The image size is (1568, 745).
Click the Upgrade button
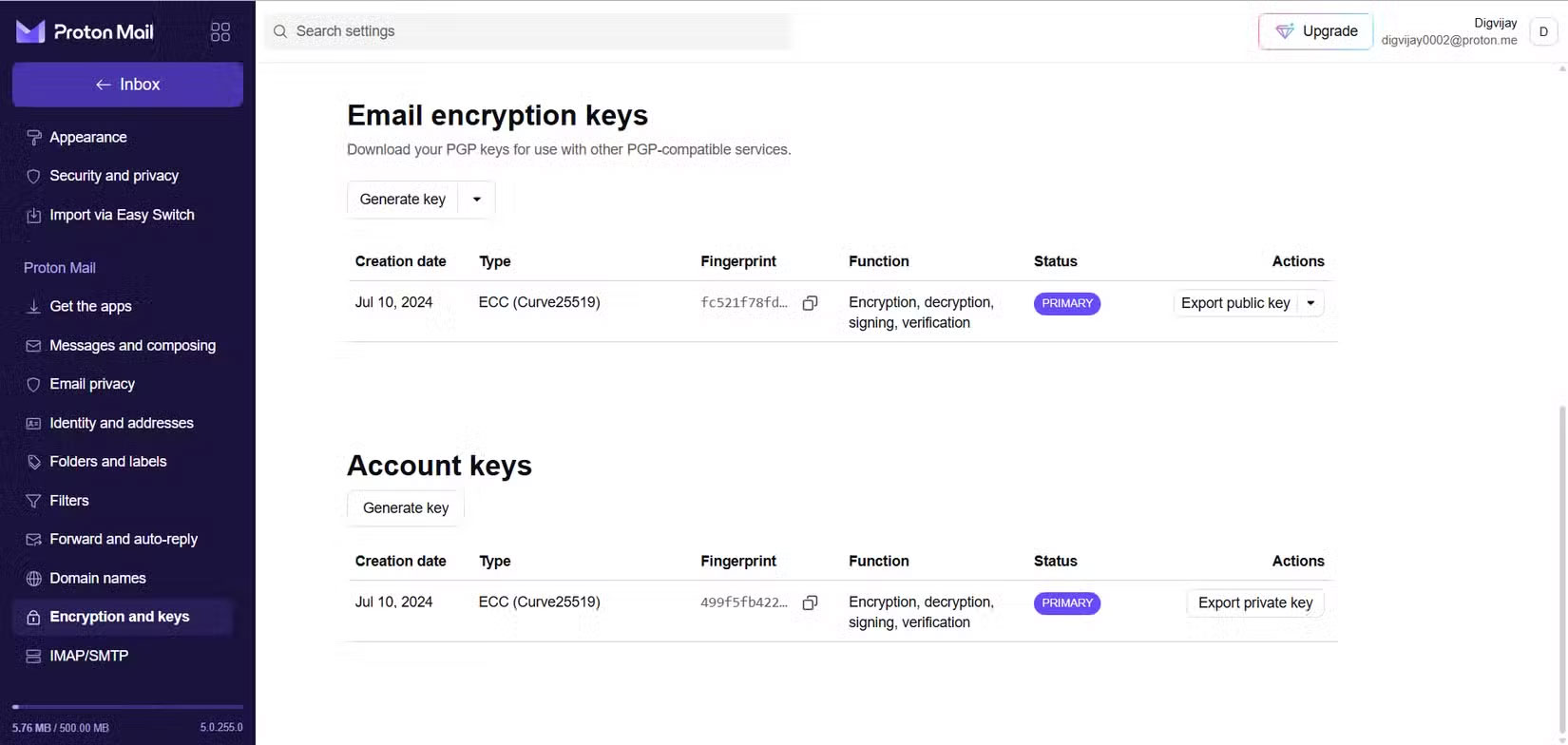(x=1315, y=31)
